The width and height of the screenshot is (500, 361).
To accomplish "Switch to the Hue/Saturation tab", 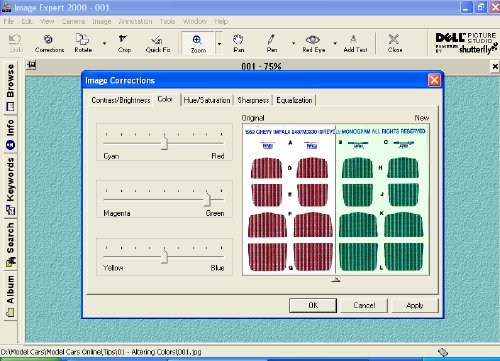I will pos(207,100).
